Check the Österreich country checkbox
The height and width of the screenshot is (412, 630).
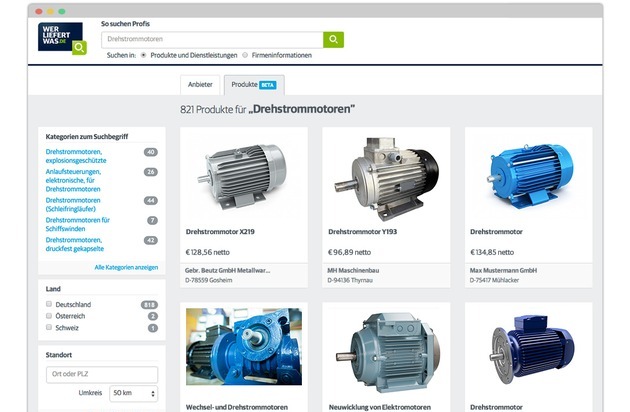[49, 316]
